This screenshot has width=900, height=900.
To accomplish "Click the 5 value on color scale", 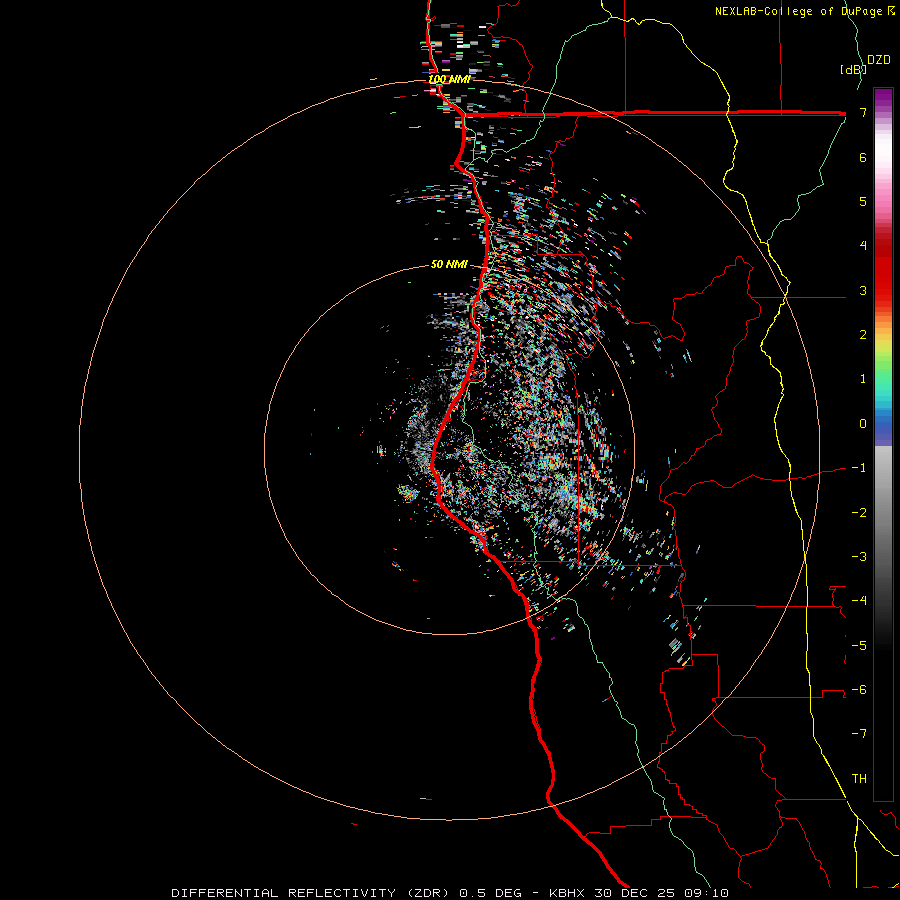I will tap(863, 201).
